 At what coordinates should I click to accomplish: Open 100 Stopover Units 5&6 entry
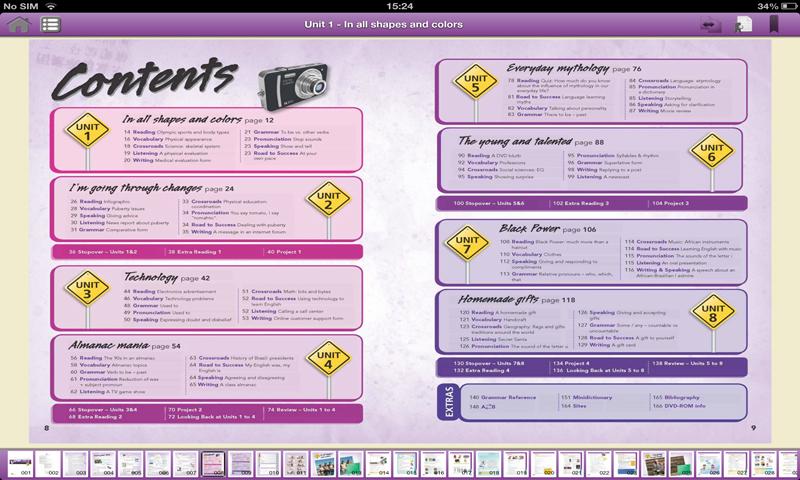tap(489, 203)
